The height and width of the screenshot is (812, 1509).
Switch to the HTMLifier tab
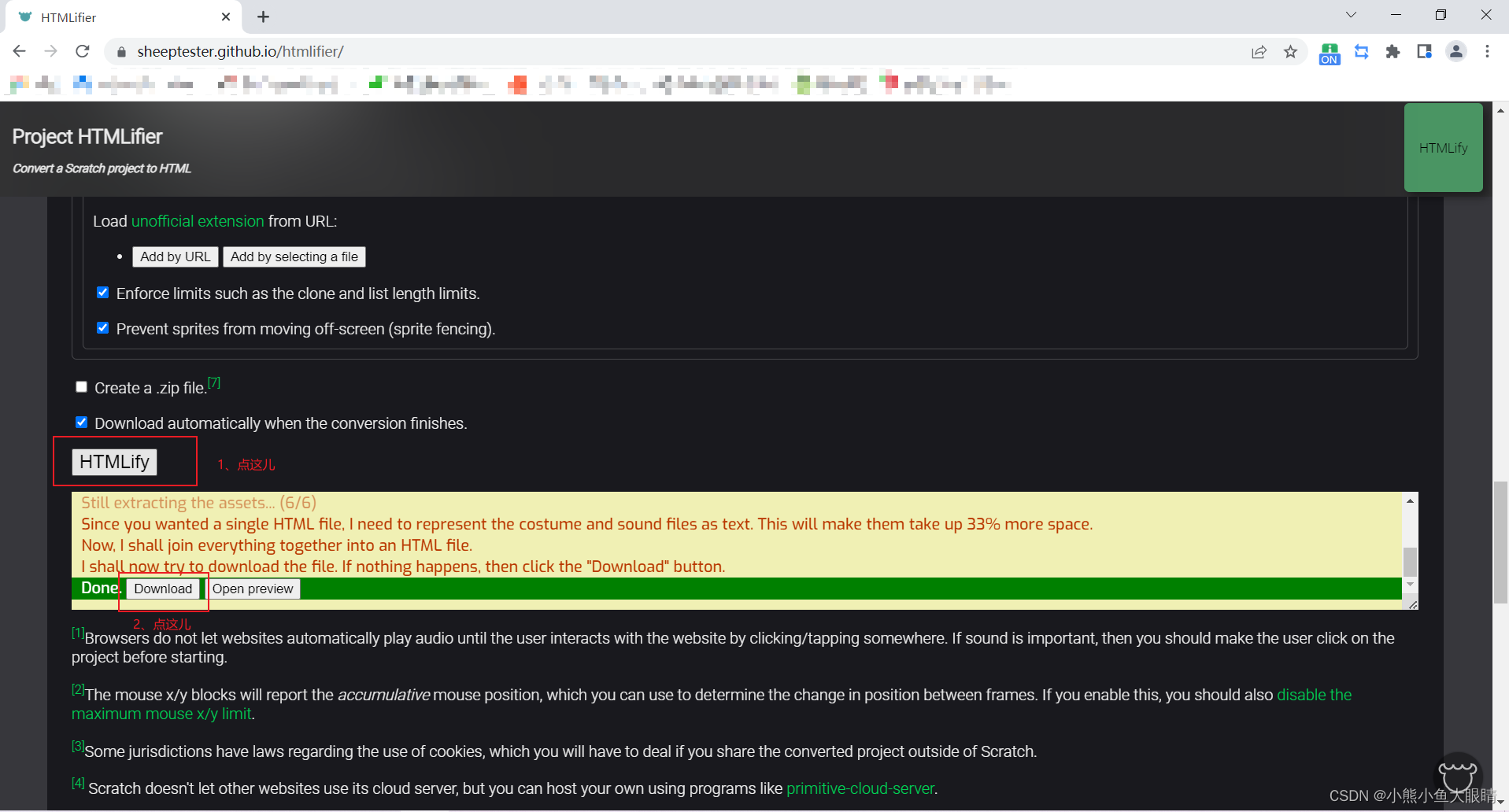(x=122, y=17)
